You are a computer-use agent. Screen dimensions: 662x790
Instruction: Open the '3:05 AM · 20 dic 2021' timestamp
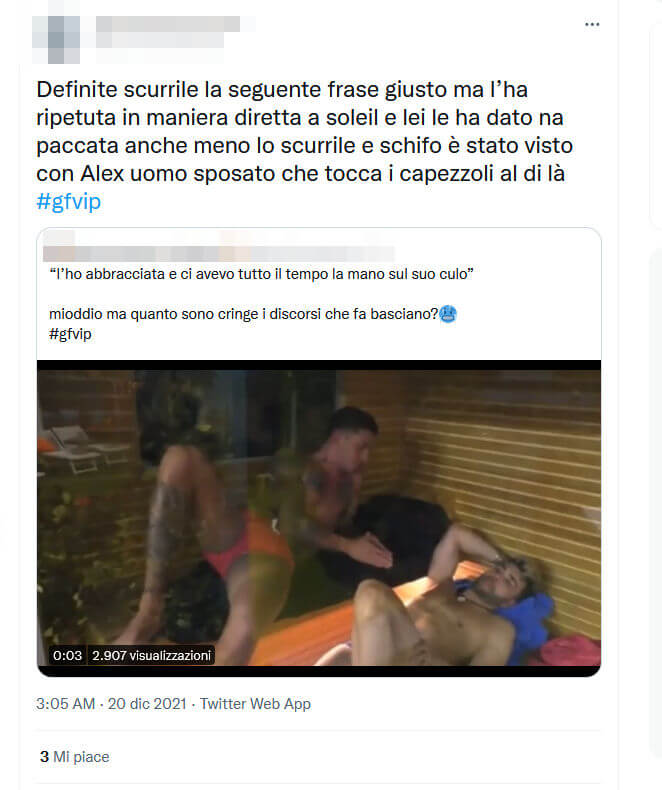[111, 703]
